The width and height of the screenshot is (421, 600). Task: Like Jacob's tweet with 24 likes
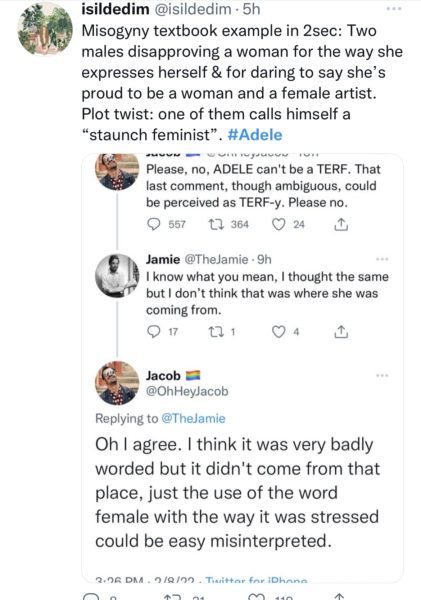click(279, 224)
